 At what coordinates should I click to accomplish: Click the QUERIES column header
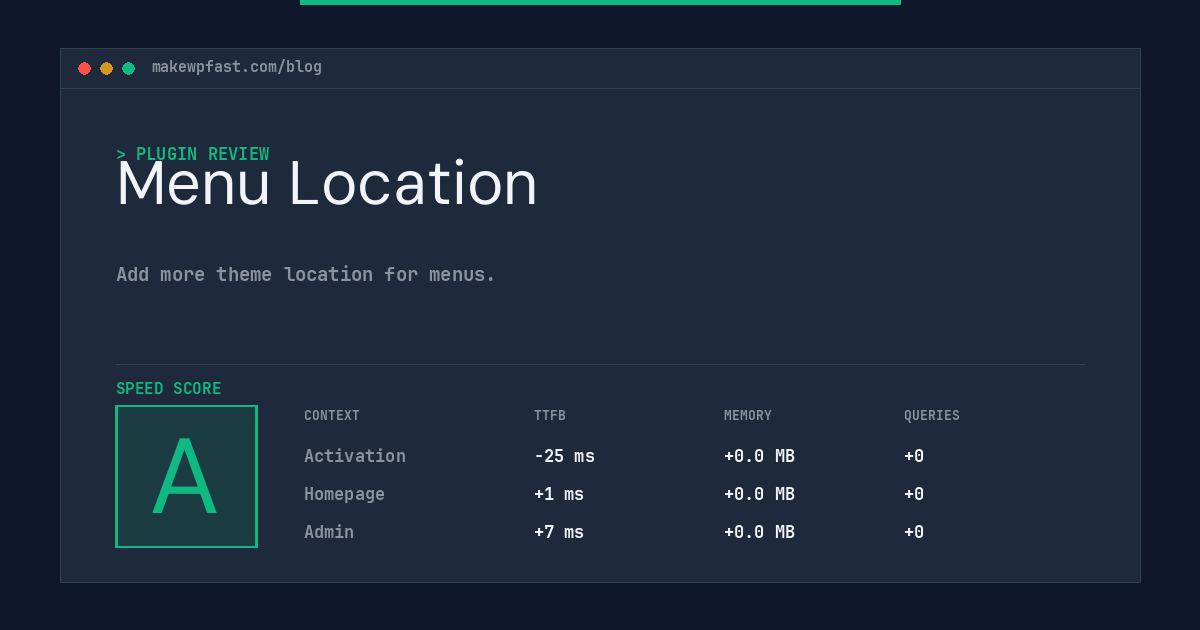[x=932, y=416]
